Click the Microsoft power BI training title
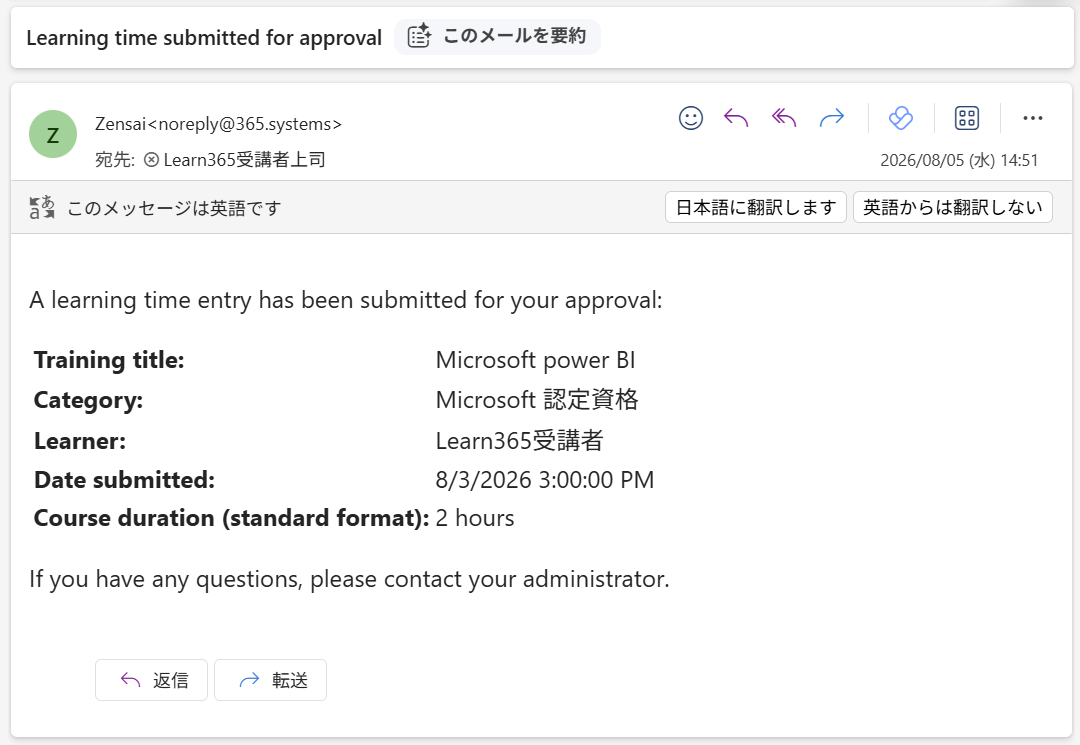The width and height of the screenshot is (1080, 745). click(x=535, y=360)
